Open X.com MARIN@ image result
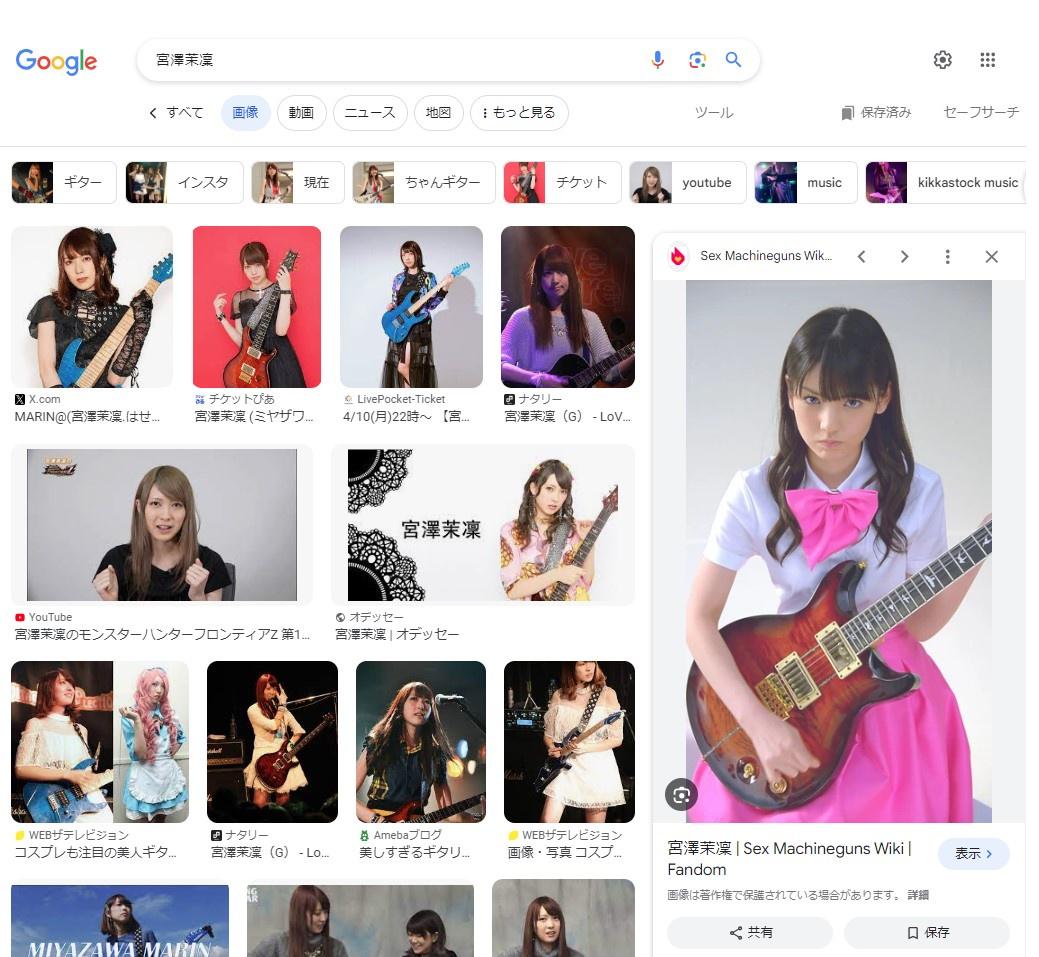Viewport: 1039px width, 957px height. click(92, 307)
